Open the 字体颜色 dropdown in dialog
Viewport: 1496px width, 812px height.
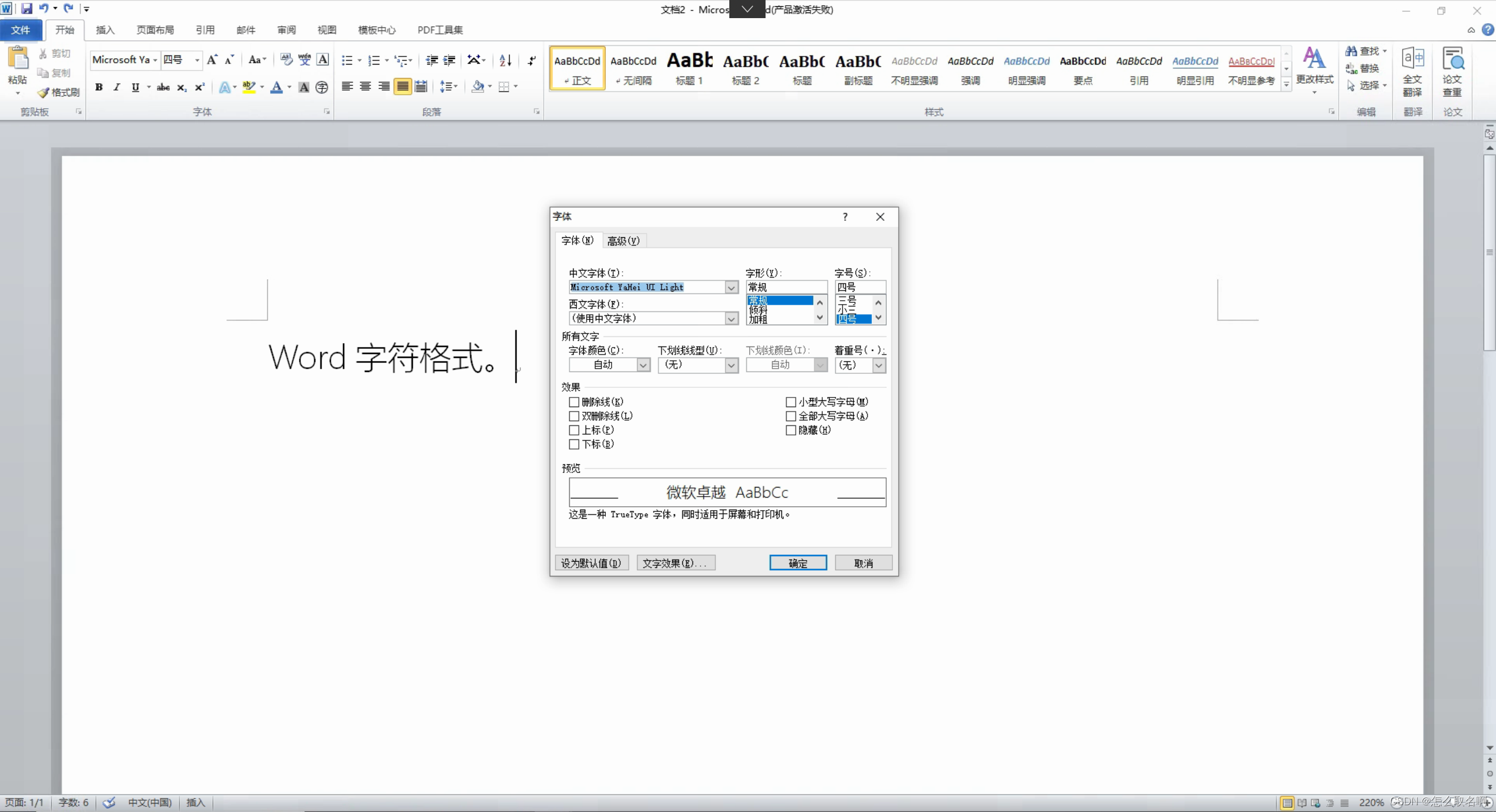pyautogui.click(x=643, y=365)
